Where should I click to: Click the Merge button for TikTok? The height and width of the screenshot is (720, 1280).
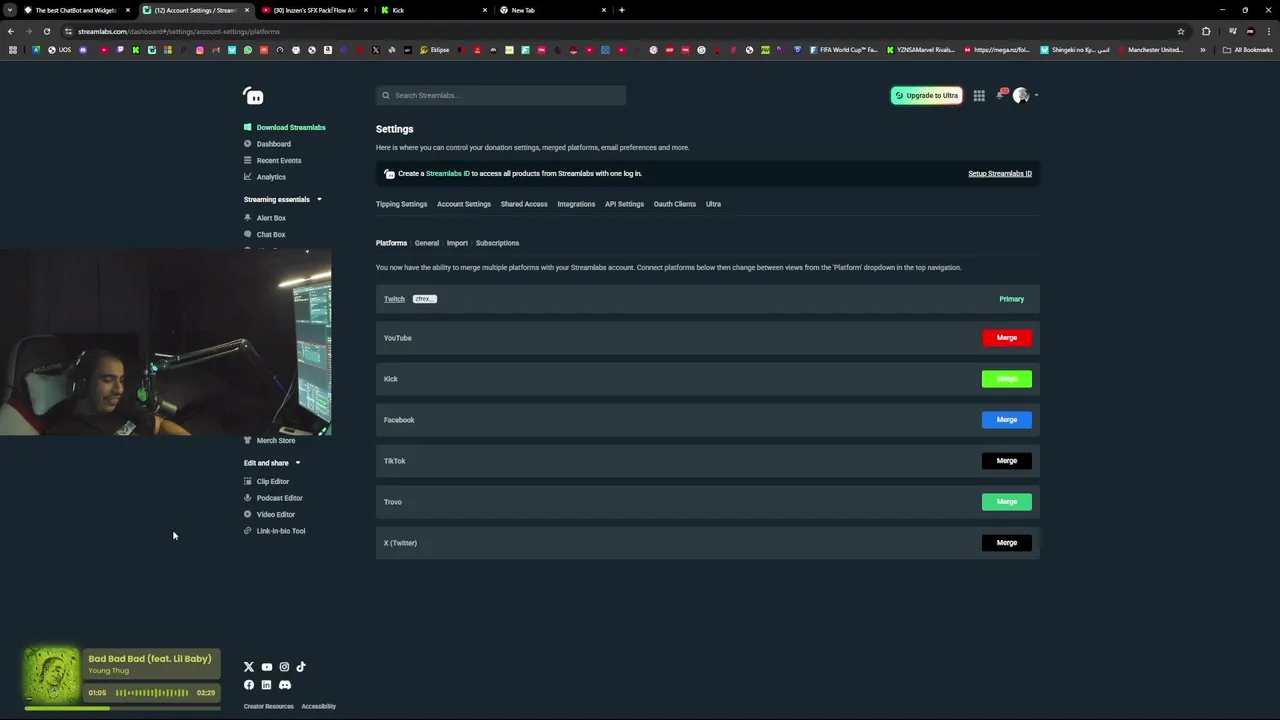(x=1006, y=461)
